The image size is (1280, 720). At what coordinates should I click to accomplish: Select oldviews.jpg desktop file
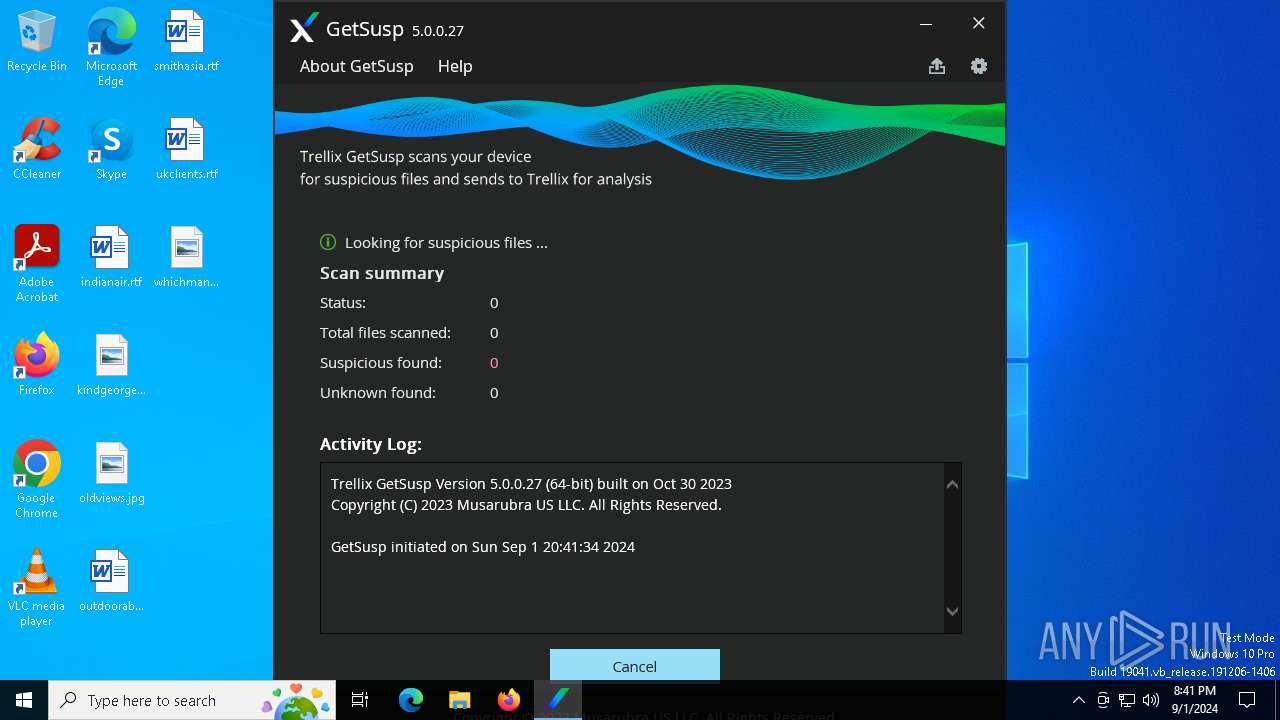click(111, 473)
